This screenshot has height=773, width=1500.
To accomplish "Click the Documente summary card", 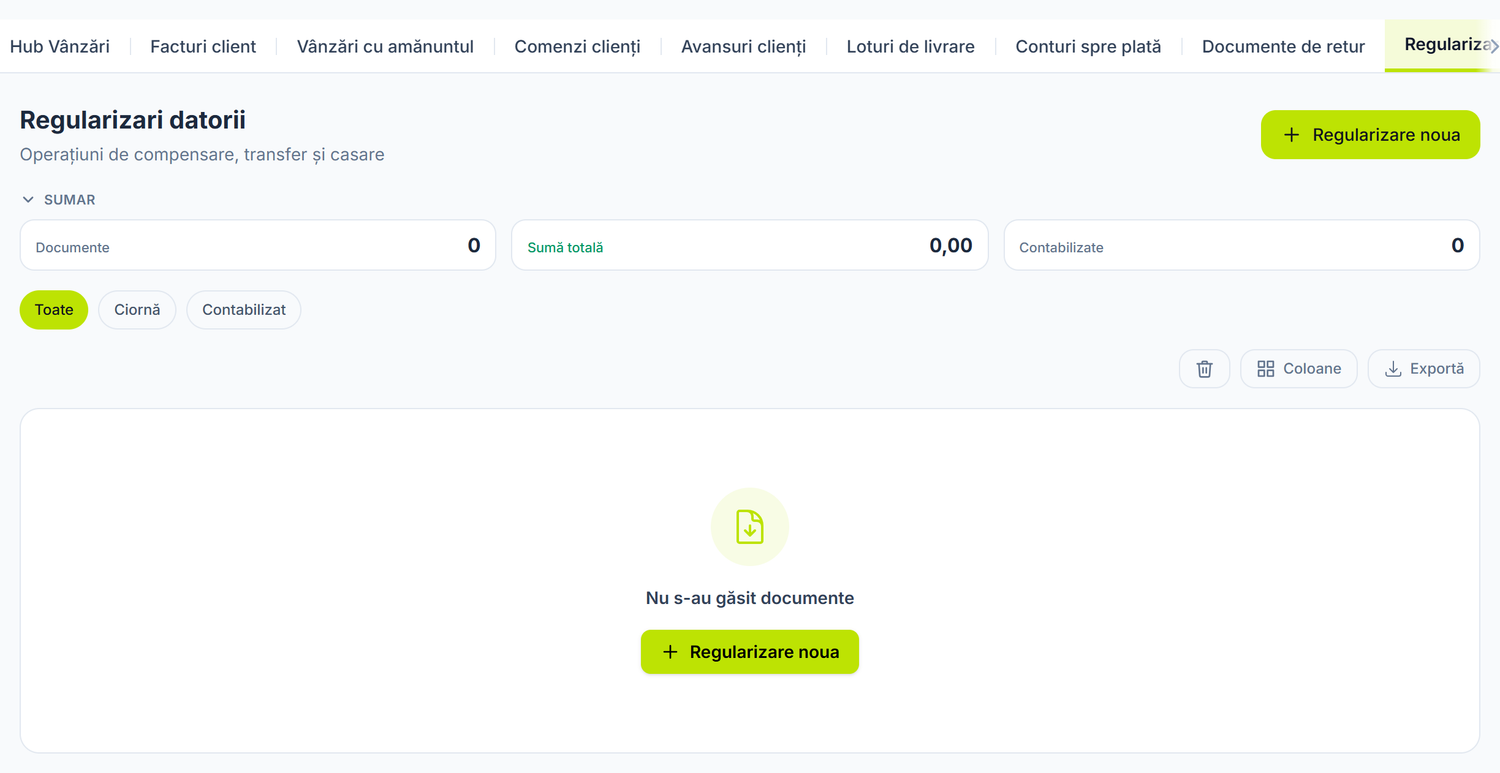I will tap(258, 245).
